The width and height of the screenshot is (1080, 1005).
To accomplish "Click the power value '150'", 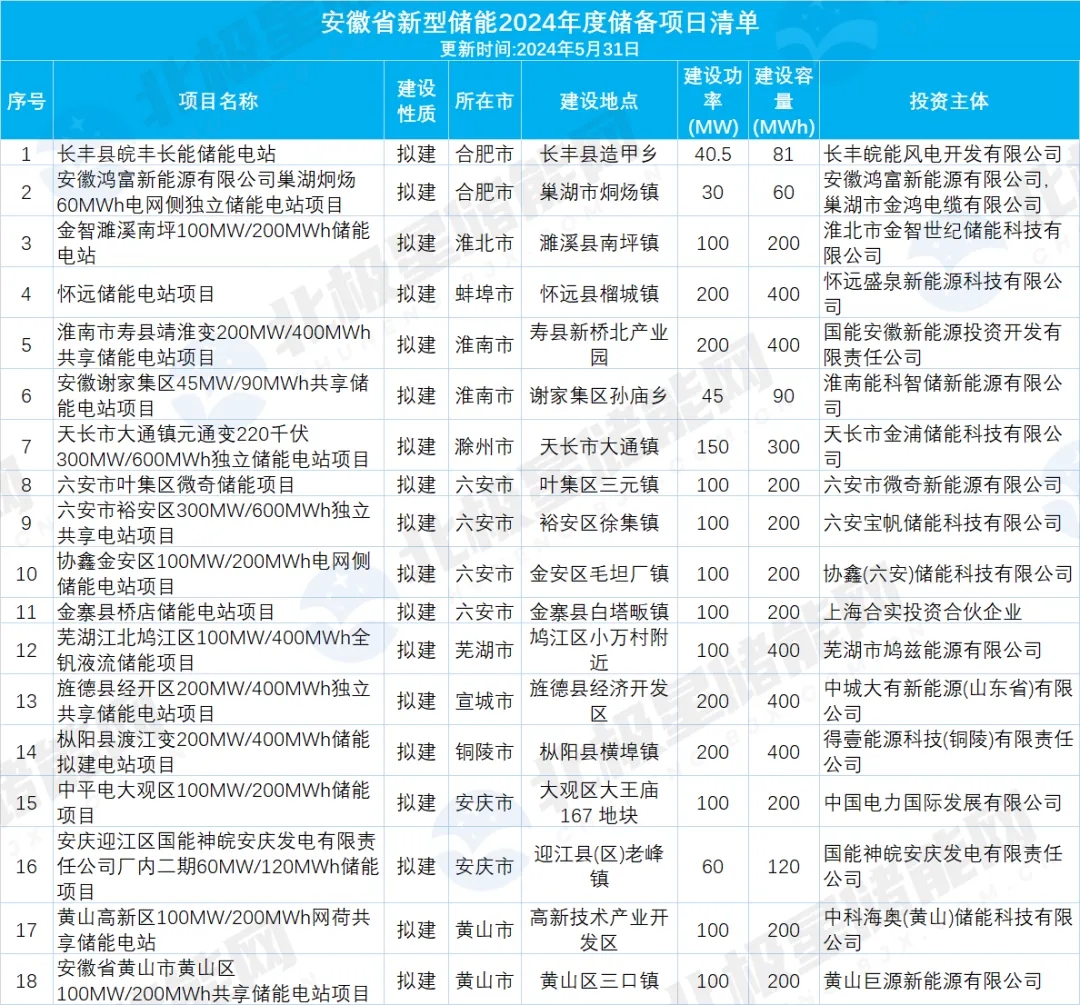I will 713,447.
